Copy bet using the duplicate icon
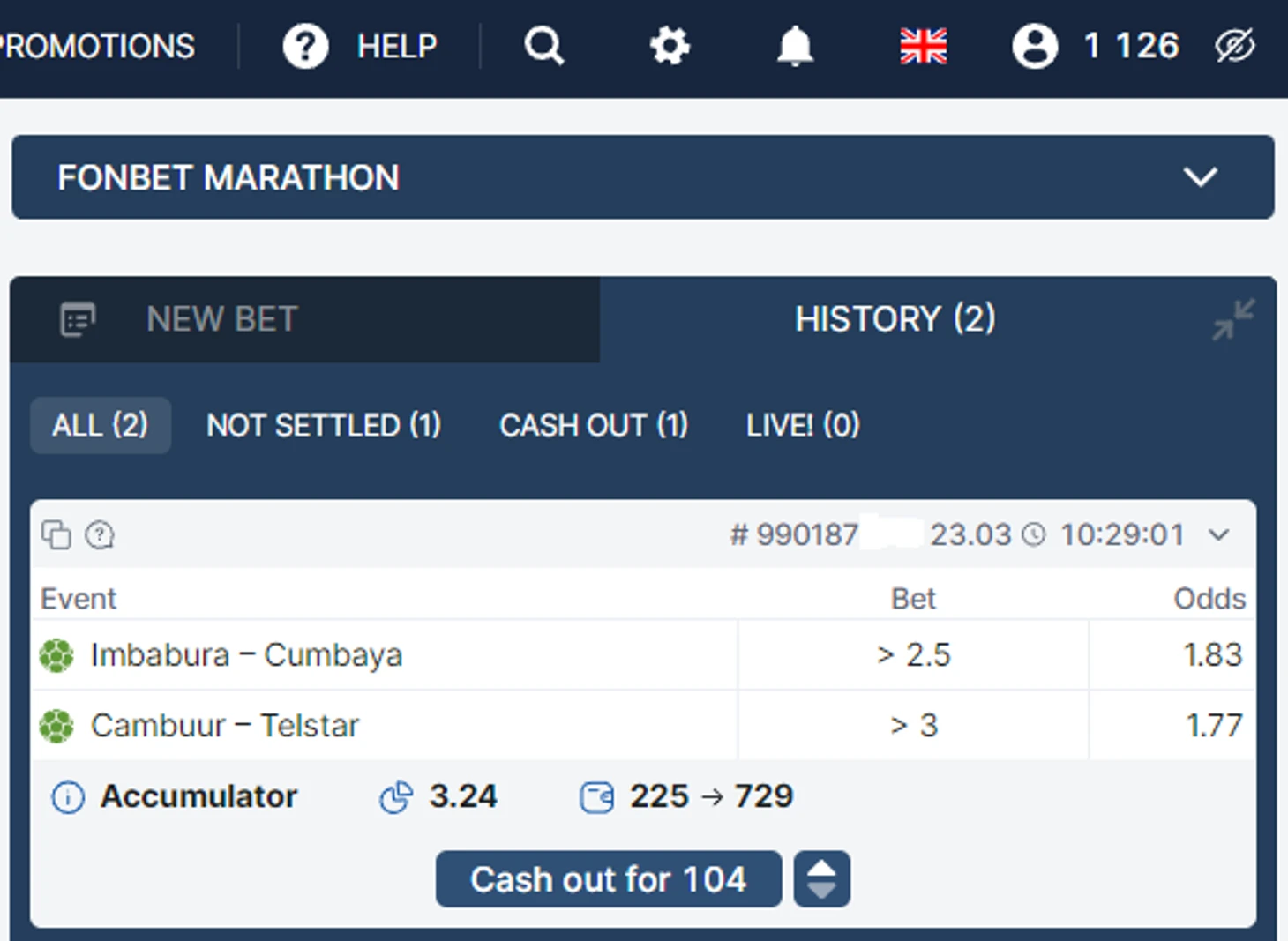This screenshot has width=1288, height=941. coord(56,534)
